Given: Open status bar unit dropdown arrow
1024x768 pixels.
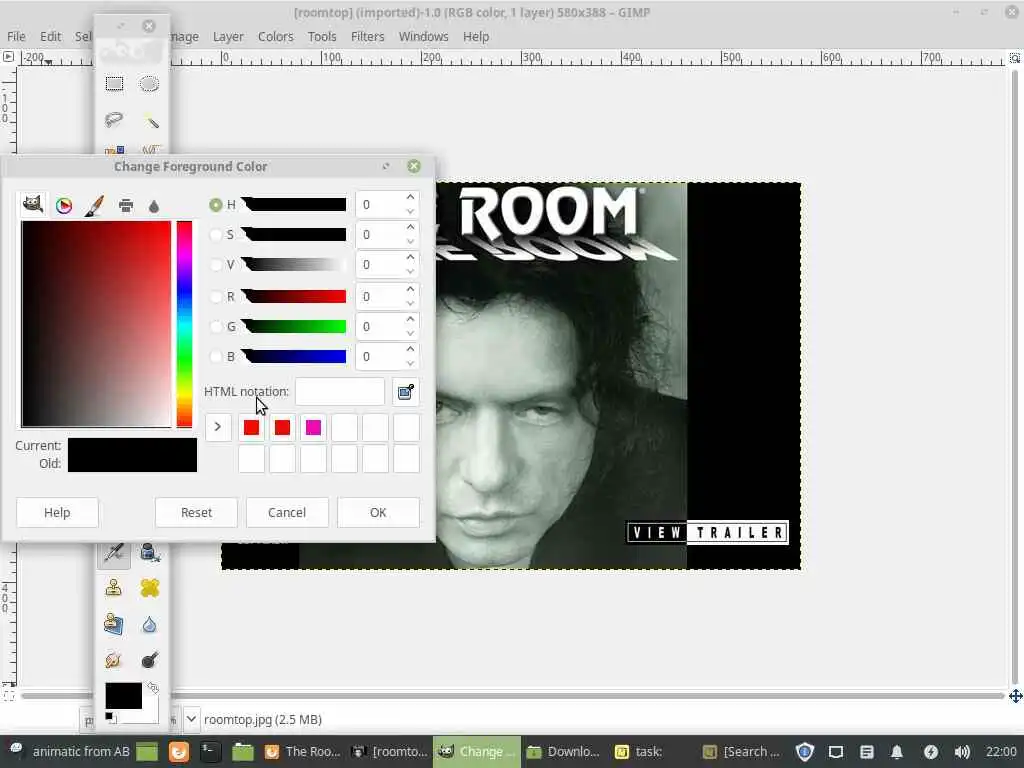Looking at the screenshot, I should 191,719.
